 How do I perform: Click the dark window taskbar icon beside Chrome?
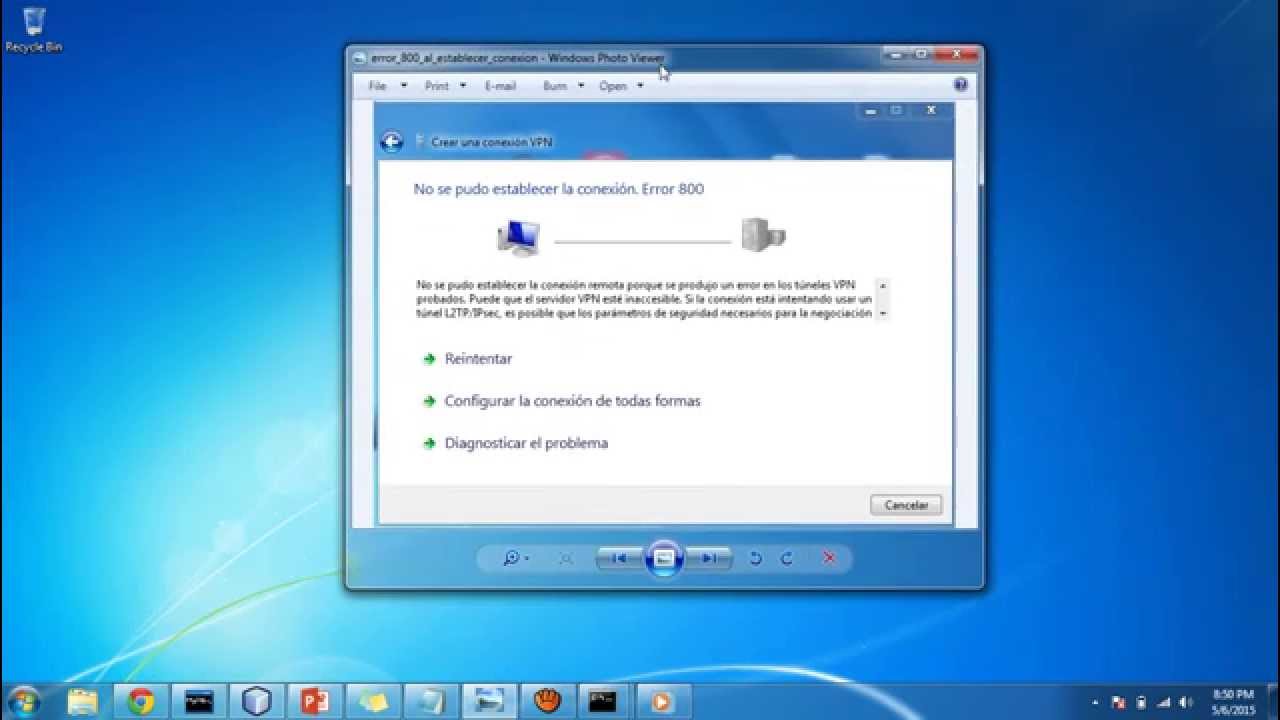click(199, 701)
